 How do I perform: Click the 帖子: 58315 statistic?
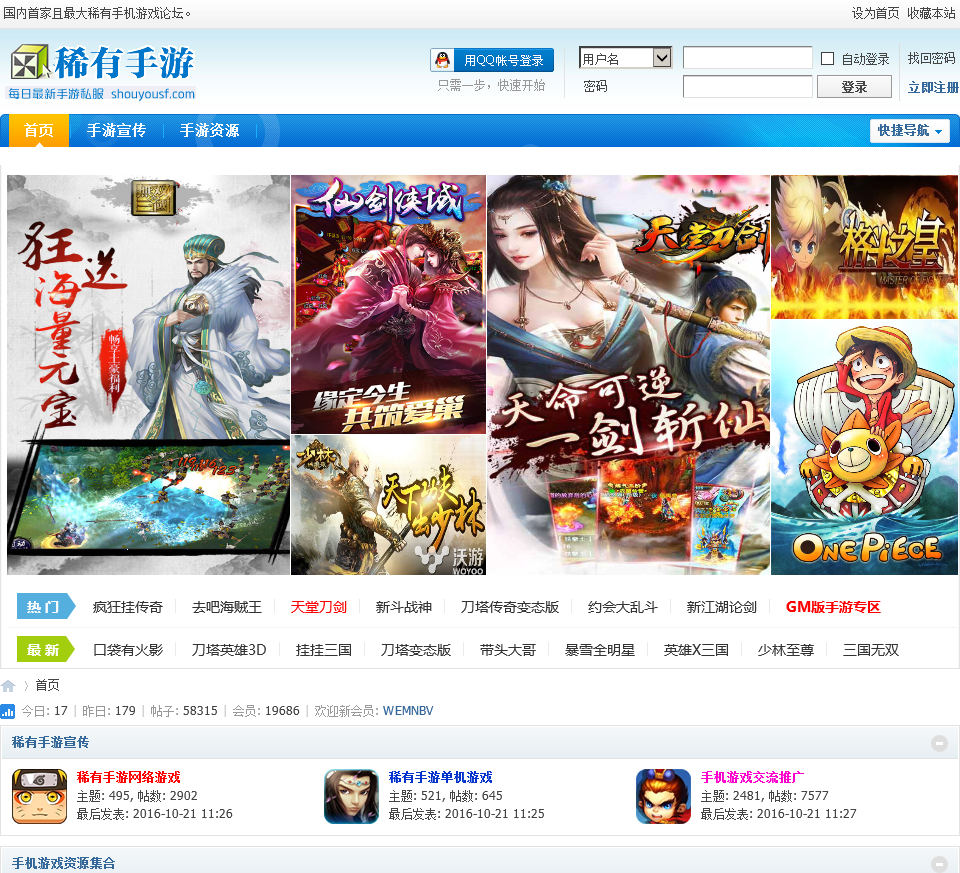184,711
